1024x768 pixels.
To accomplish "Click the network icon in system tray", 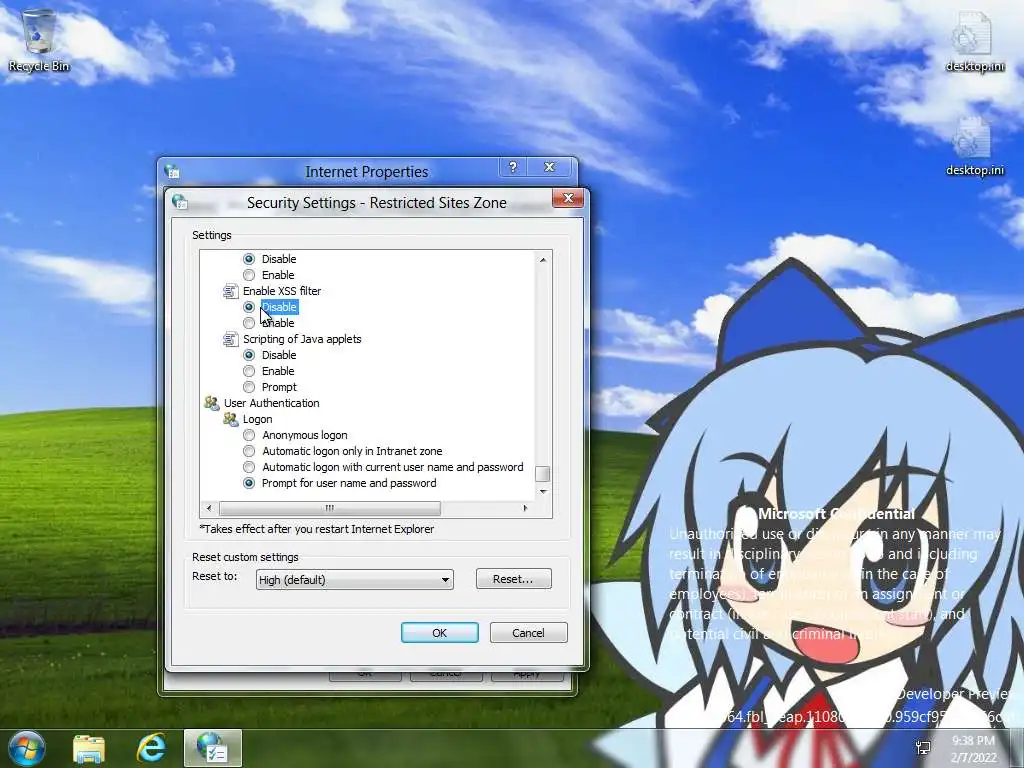I will (923, 748).
